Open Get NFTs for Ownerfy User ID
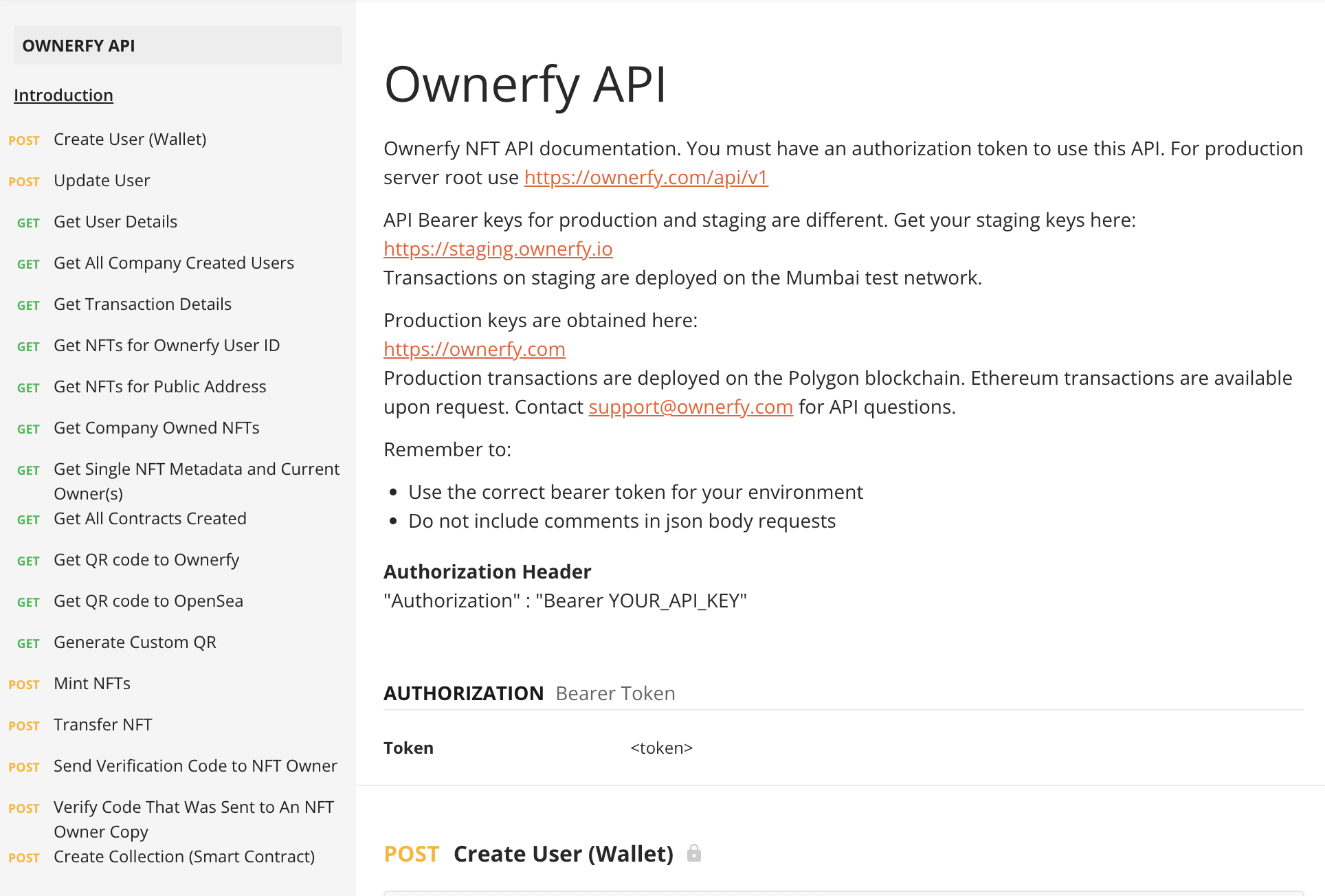1325x896 pixels. tap(167, 346)
